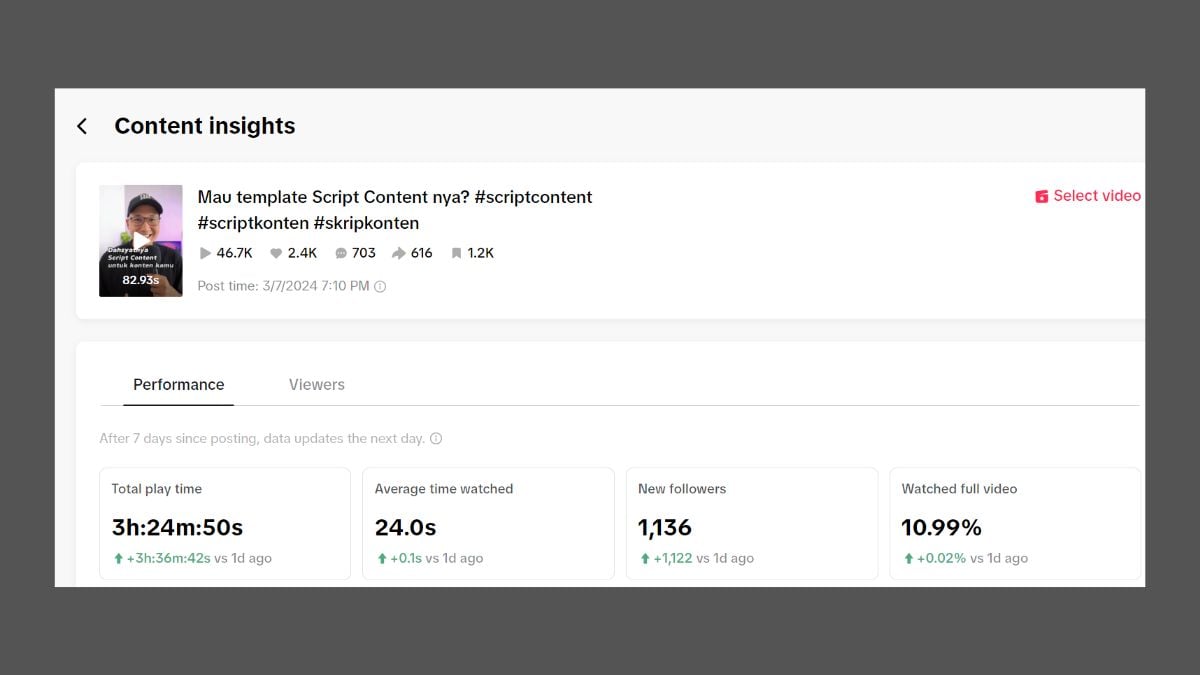Select the Average time watched metric card

tap(488, 523)
